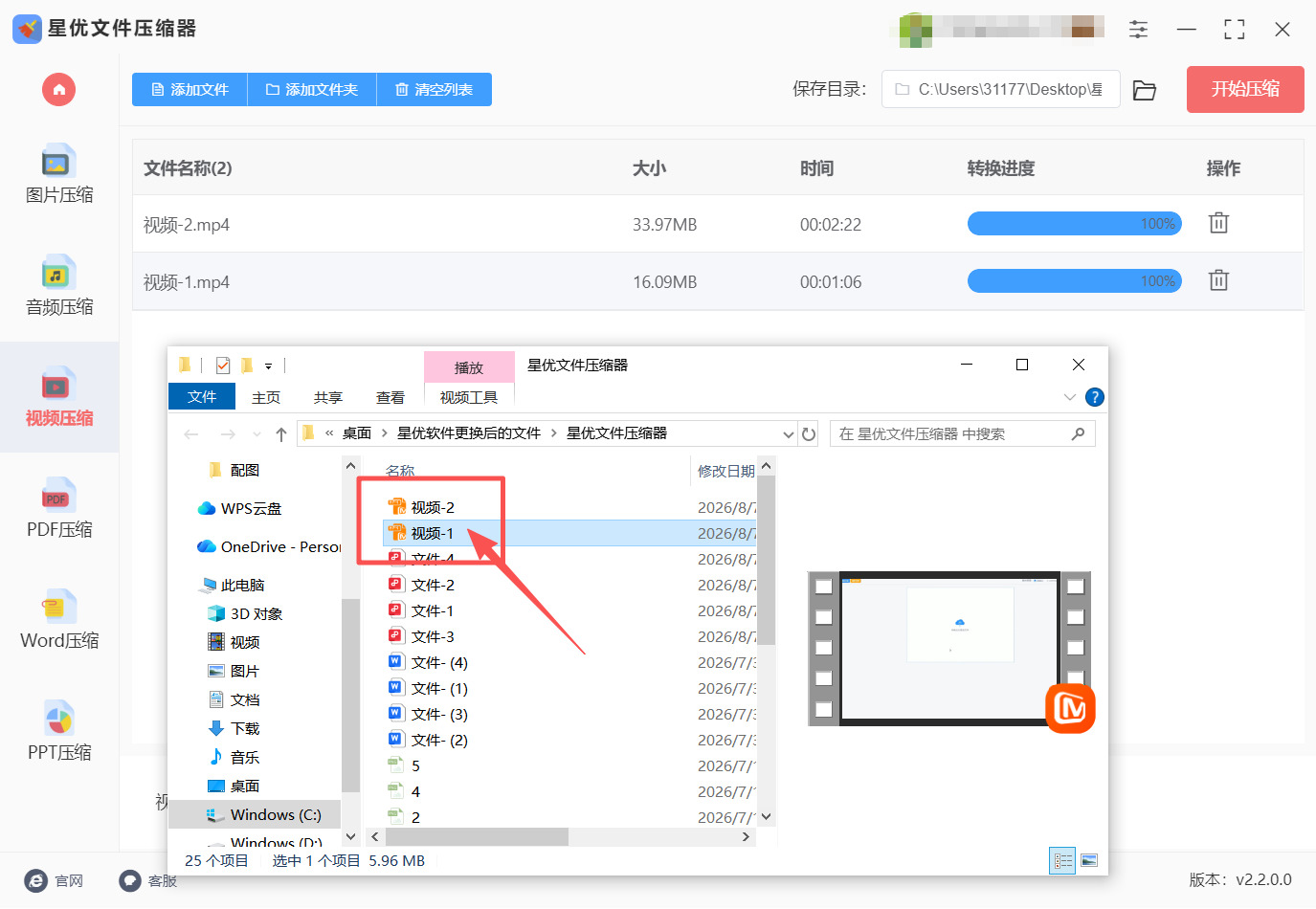Open the home icon in the sidebar

click(58, 90)
